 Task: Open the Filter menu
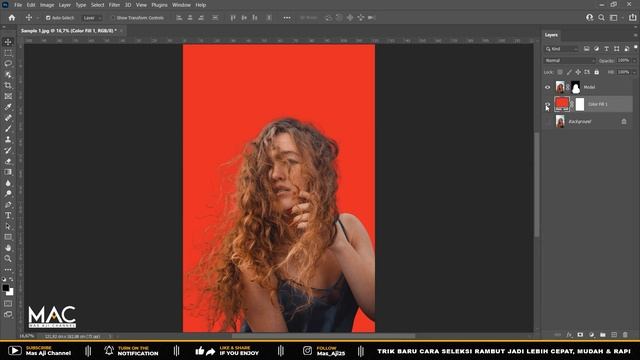(114, 5)
